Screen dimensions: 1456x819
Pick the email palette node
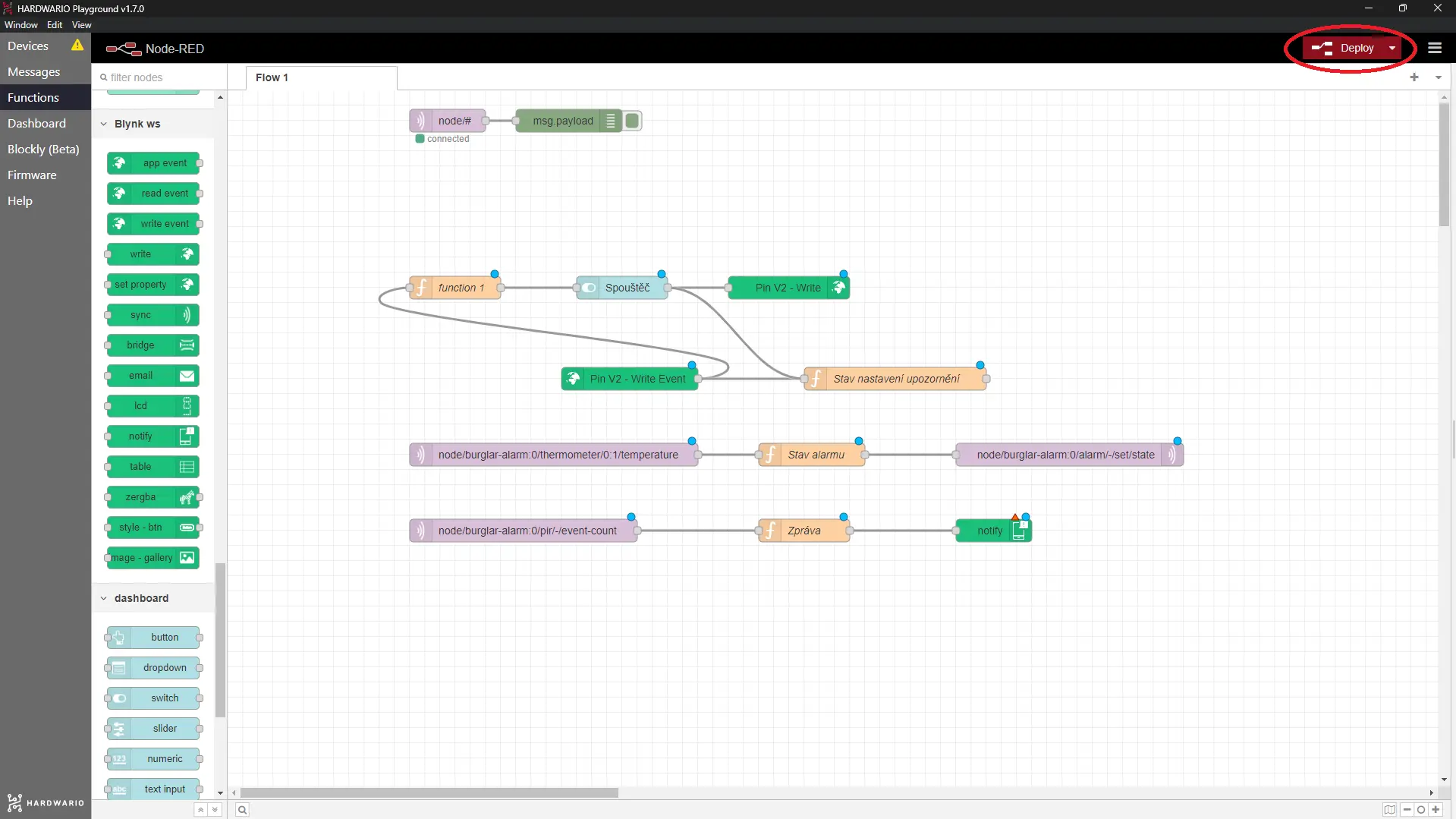coord(153,376)
